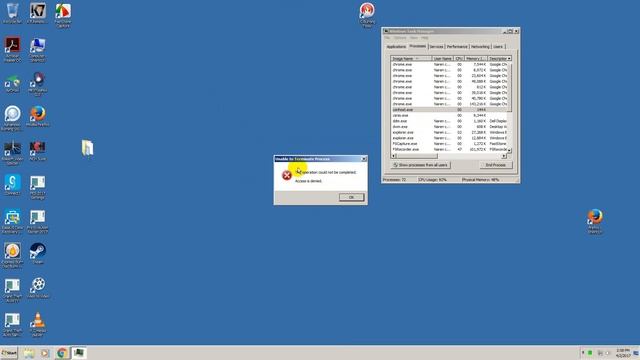Close the Unable to Terminate Process dialog
Screen dimensions: 640x360
point(364,159)
